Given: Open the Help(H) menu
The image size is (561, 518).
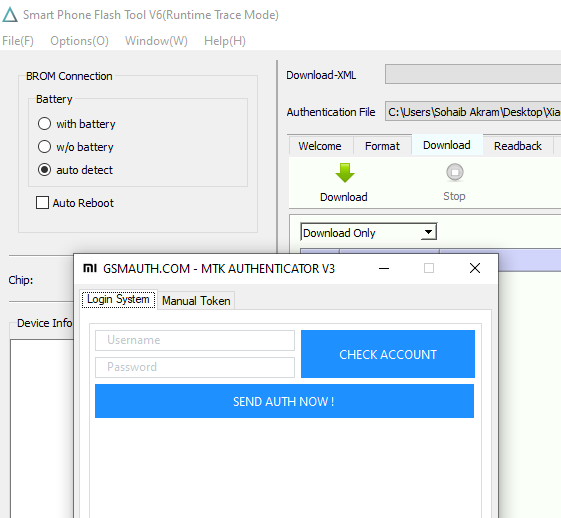Looking at the screenshot, I should point(225,41).
